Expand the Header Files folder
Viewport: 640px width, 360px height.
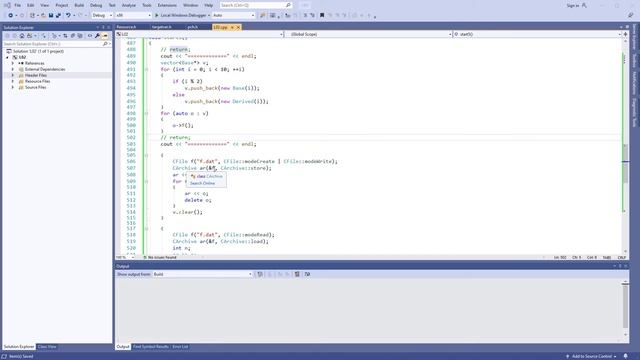click(13, 75)
